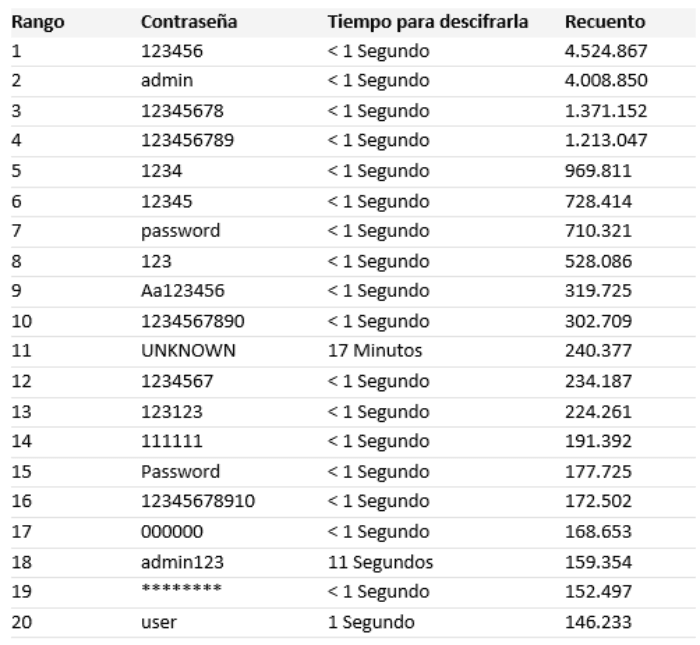Click the count value 4.524.867
Image resolution: width=700 pixels, height=645 pixels.
[606, 50]
